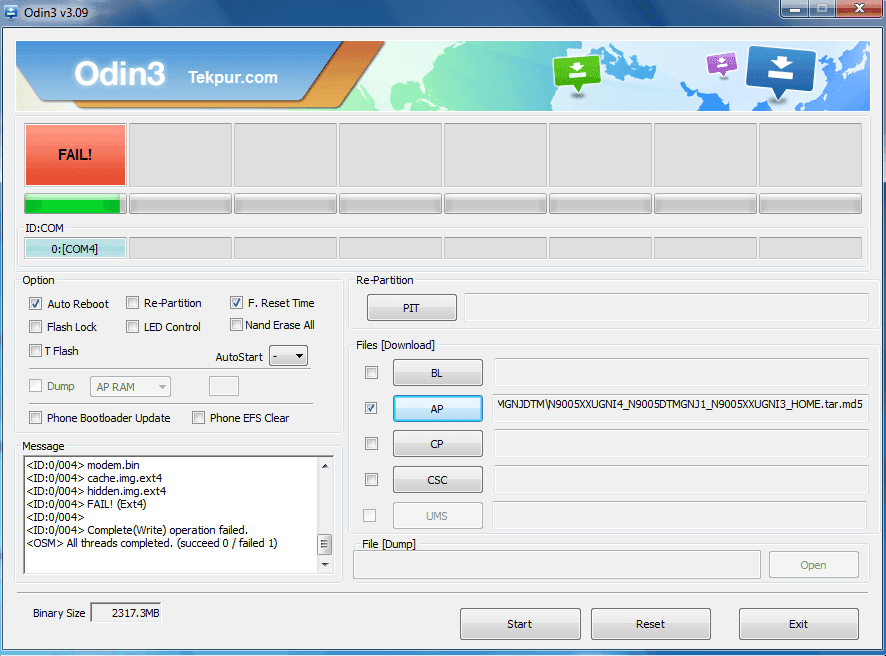Click the CSC file button
The width and height of the screenshot is (886, 656).
click(437, 480)
